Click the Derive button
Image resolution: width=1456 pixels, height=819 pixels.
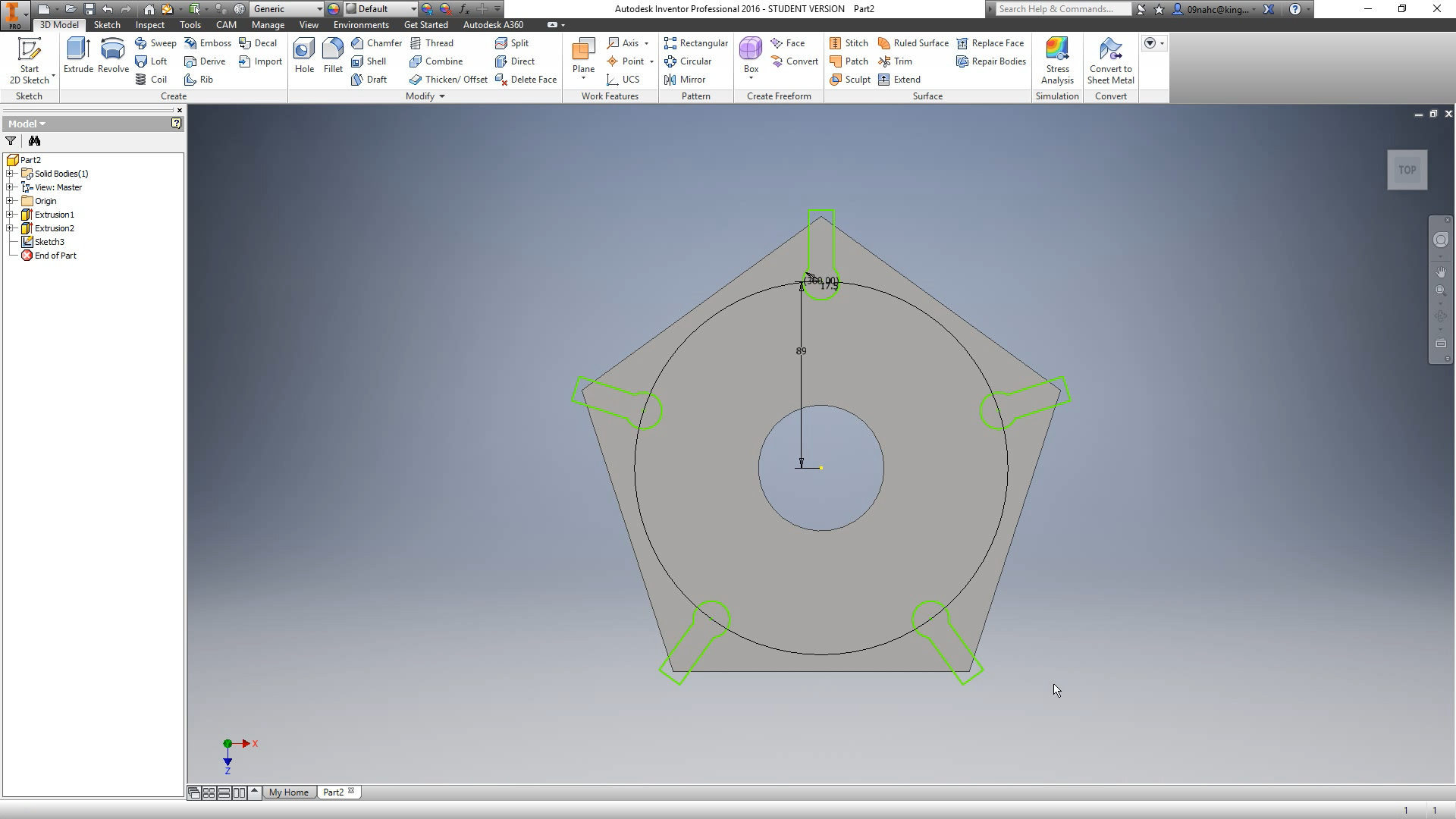tap(205, 61)
